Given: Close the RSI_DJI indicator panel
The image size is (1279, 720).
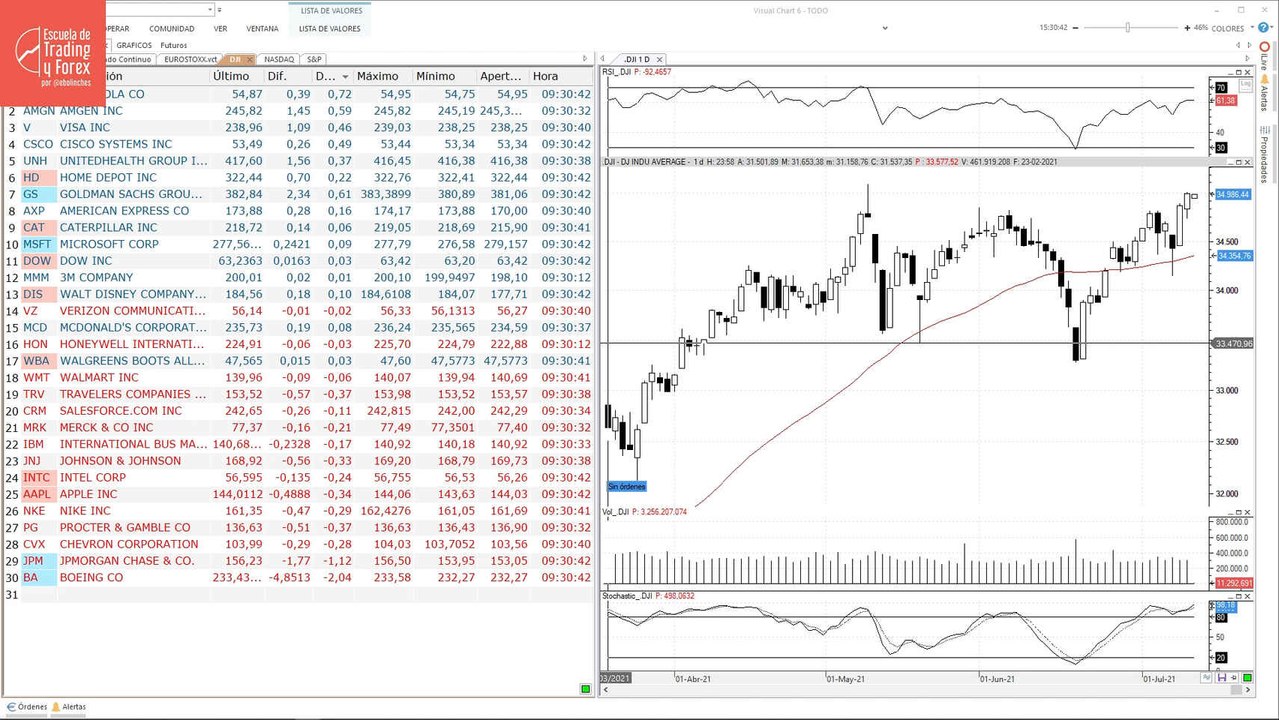Looking at the screenshot, I should [x=1248, y=72].
